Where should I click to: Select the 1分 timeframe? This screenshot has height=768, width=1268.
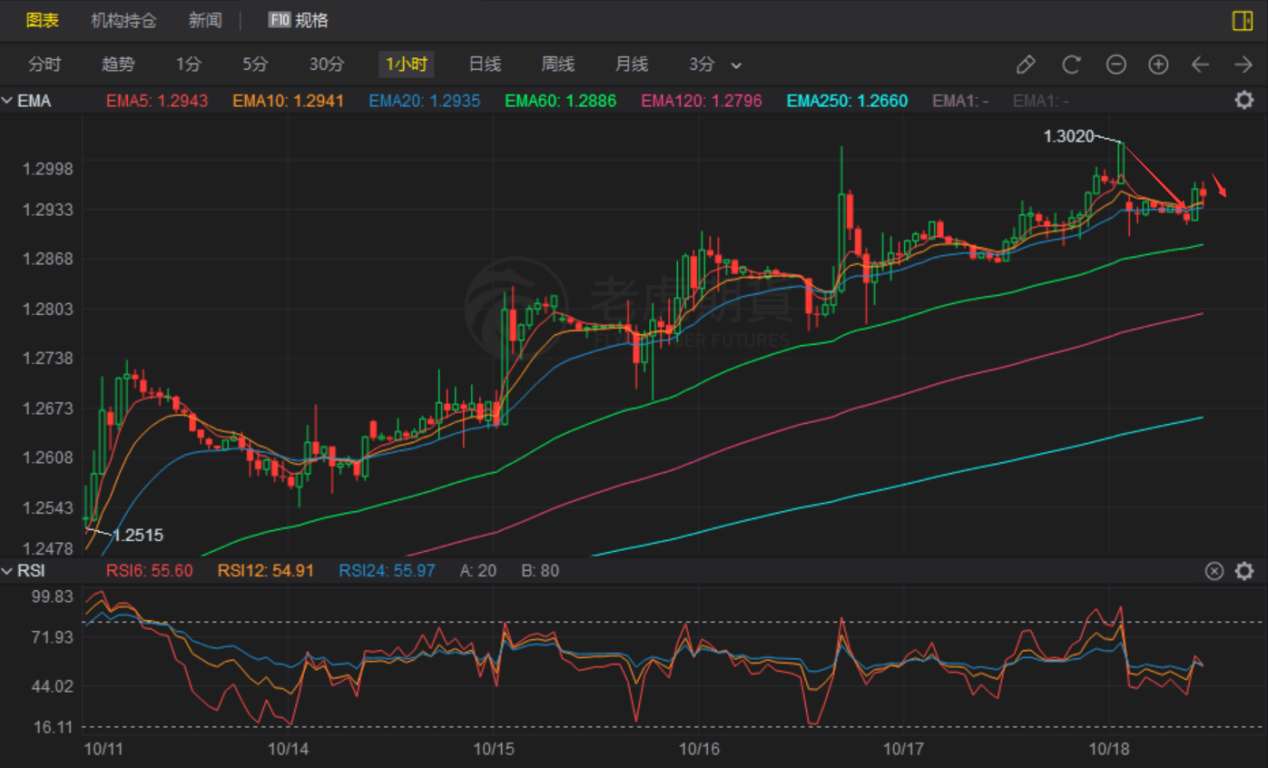click(189, 64)
